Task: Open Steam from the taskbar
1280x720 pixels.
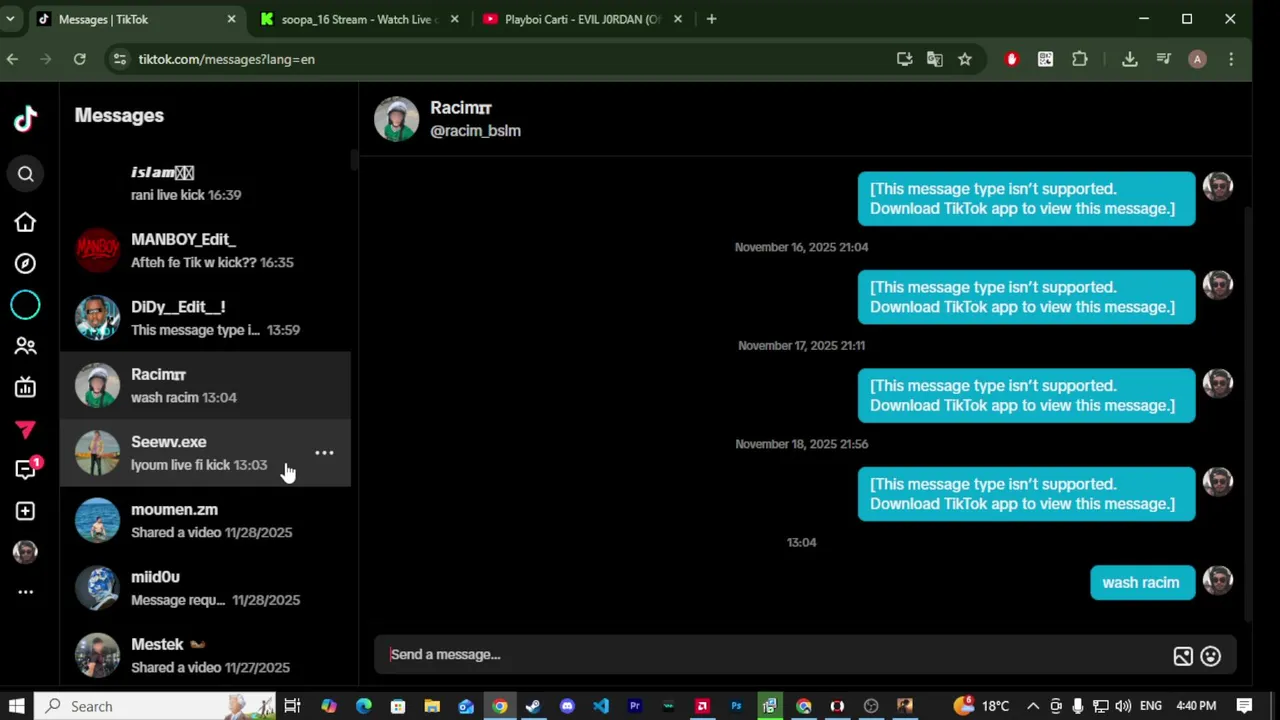Action: [x=533, y=706]
